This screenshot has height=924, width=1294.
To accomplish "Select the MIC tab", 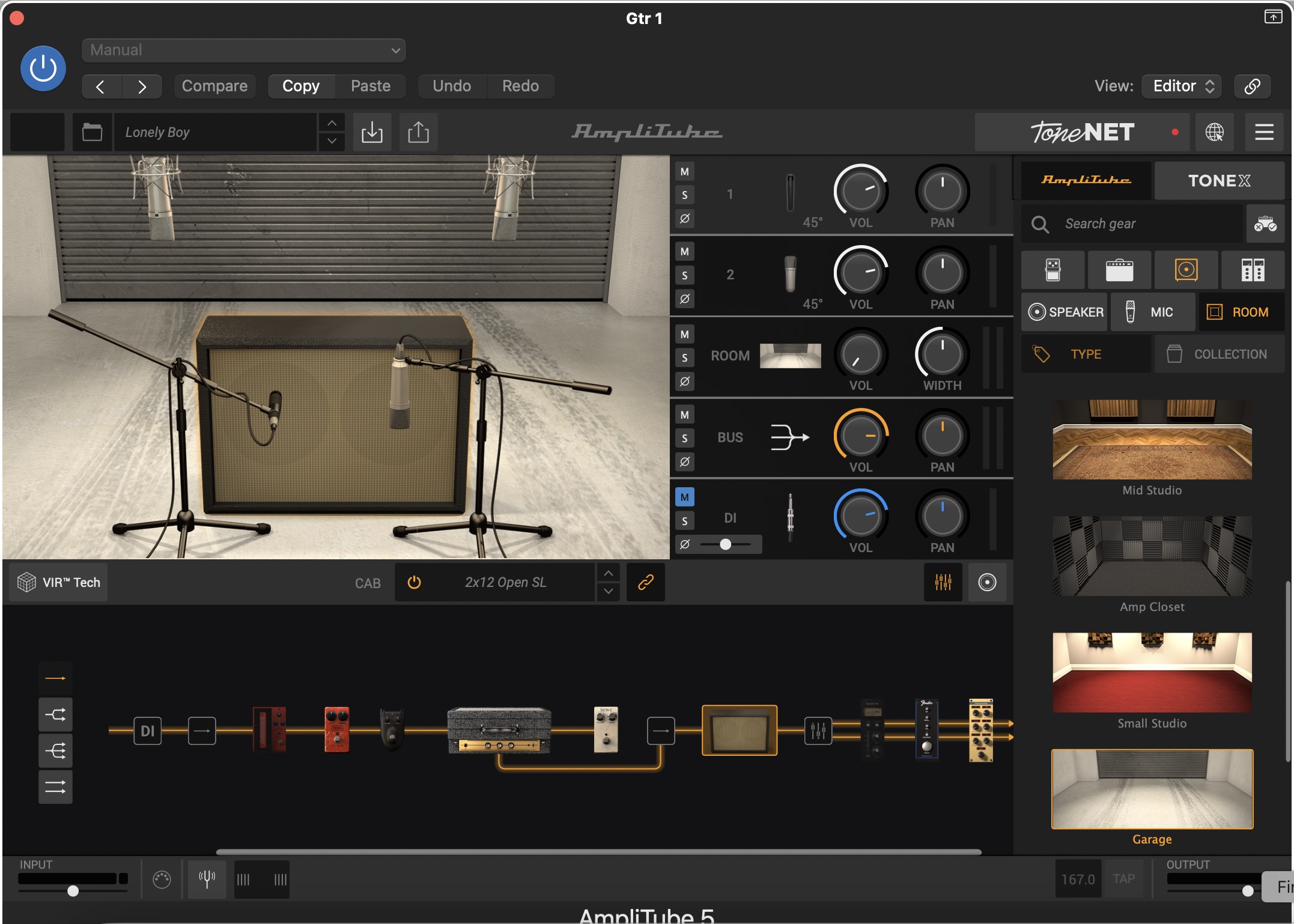I will (1152, 312).
